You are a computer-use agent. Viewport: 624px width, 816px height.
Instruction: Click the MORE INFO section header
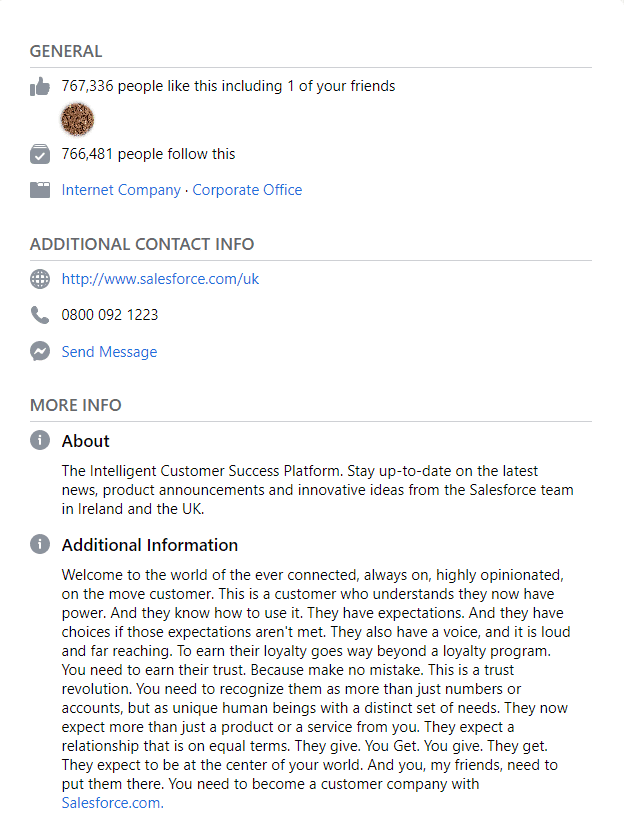75,405
